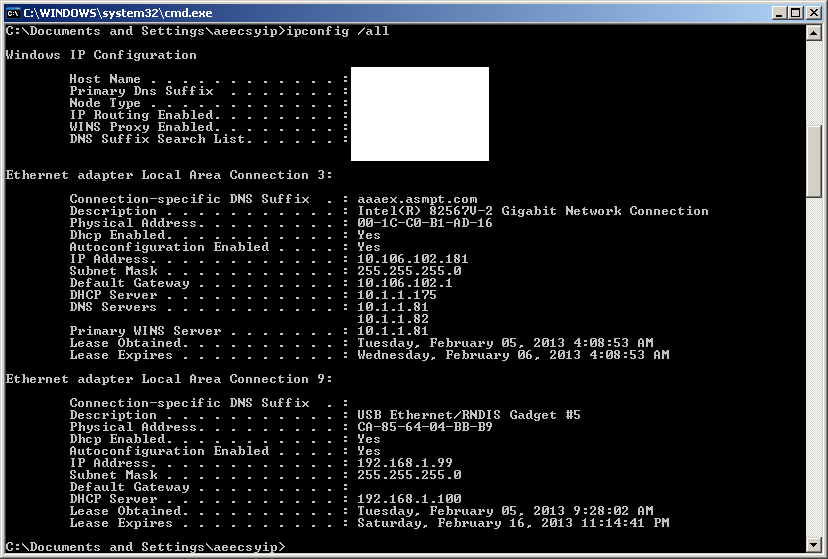Screen dimensions: 828x559
Task: Click the scrollbar up arrow
Action: (814, 33)
